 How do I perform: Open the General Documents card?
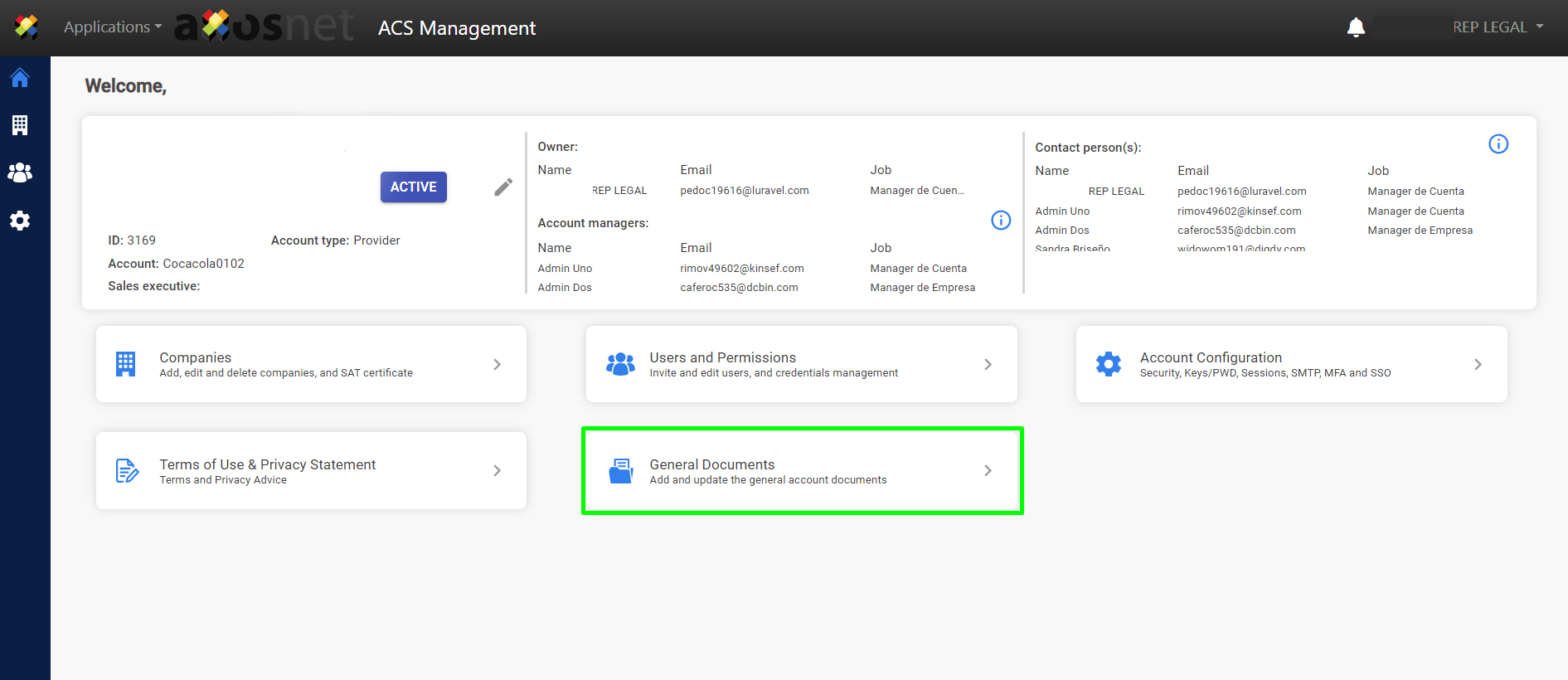[801, 471]
